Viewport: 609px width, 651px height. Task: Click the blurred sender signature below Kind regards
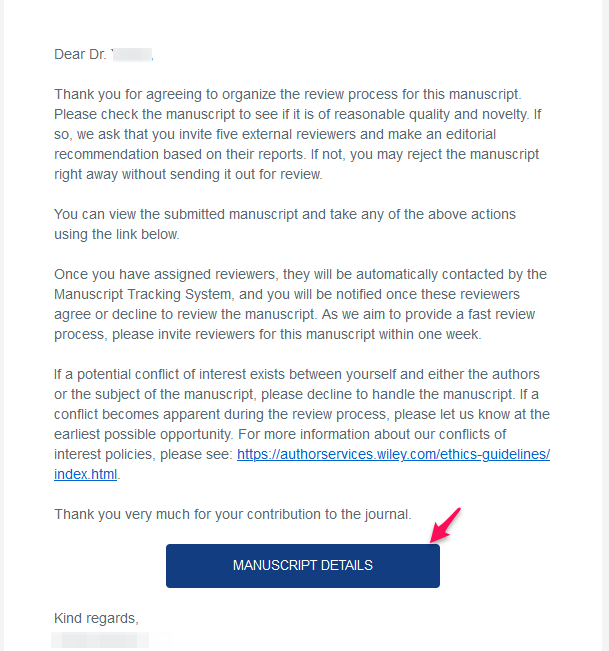(x=100, y=640)
